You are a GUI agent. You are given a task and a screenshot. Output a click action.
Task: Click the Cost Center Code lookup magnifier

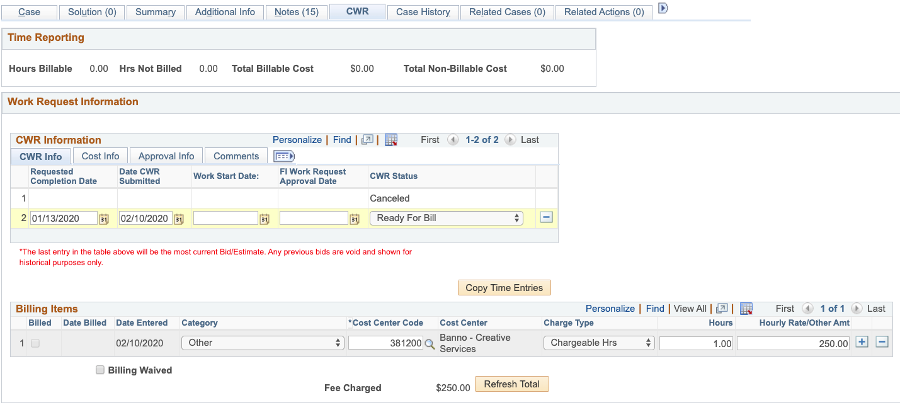430,343
